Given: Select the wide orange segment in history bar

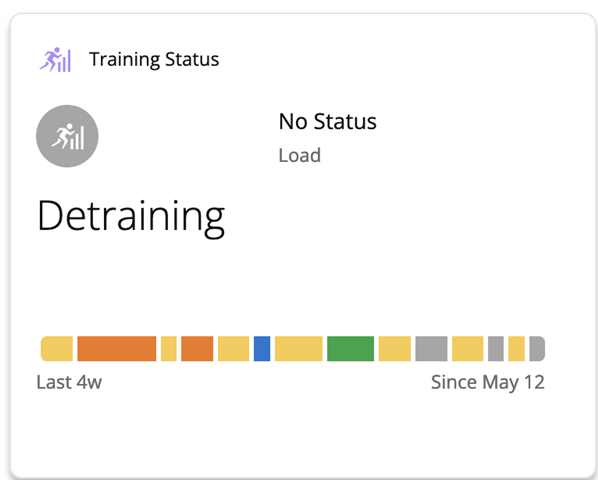Looking at the screenshot, I should [117, 348].
